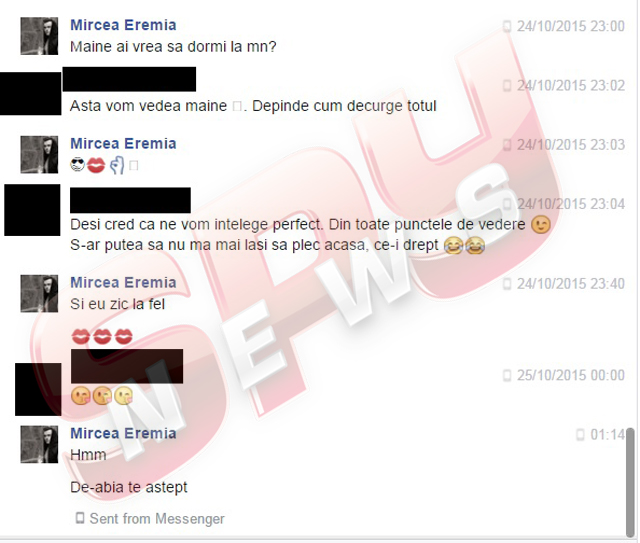
Task: Open Mircea Eremia's name on the 23:00 message
Action: (x=123, y=25)
